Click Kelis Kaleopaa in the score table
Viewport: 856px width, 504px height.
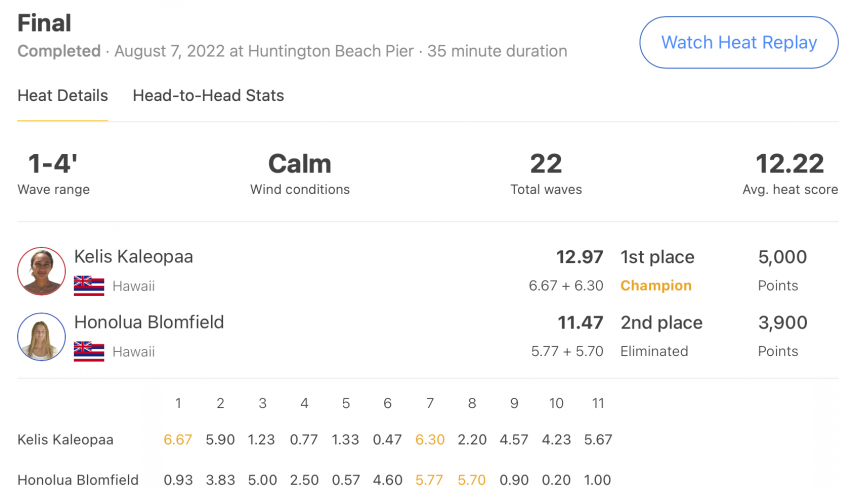click(66, 440)
